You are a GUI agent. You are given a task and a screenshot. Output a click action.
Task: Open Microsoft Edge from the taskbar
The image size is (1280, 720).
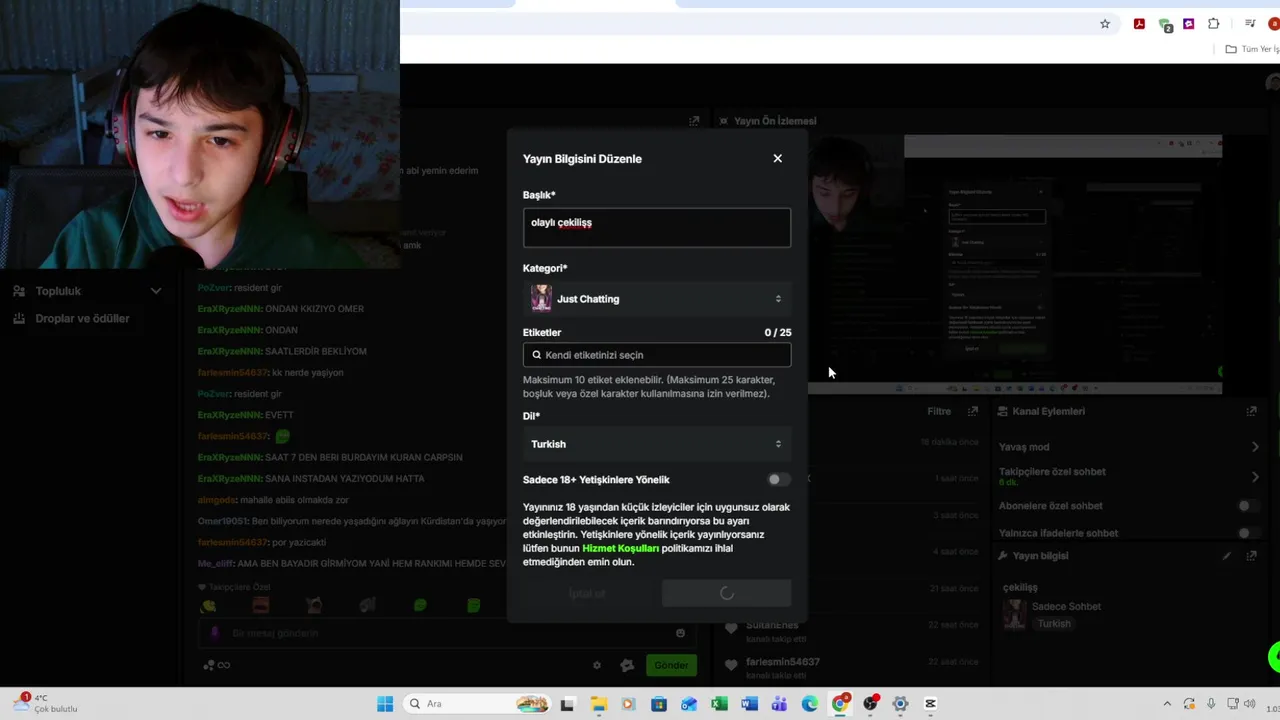point(809,704)
